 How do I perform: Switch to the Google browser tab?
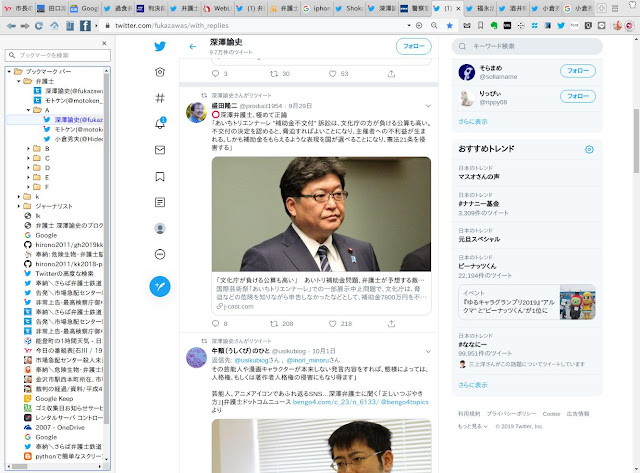(x=85, y=8)
